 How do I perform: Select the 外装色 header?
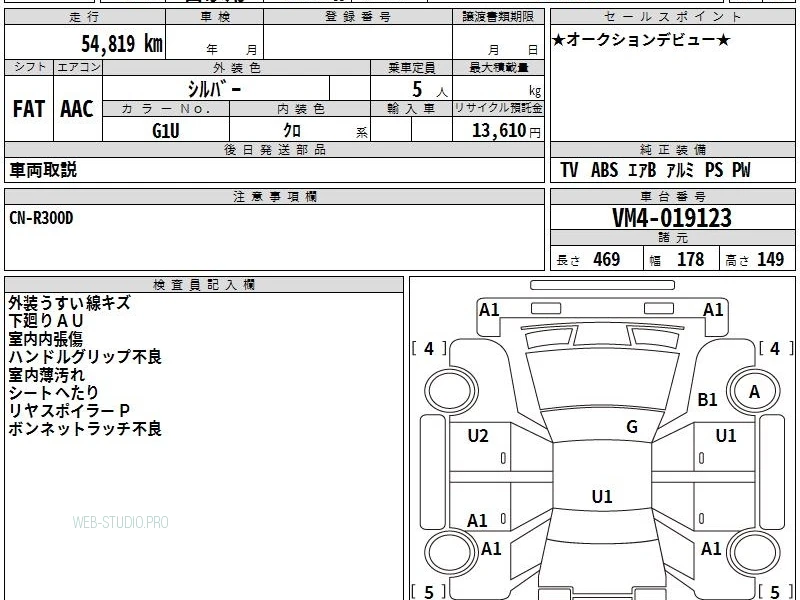point(237,67)
